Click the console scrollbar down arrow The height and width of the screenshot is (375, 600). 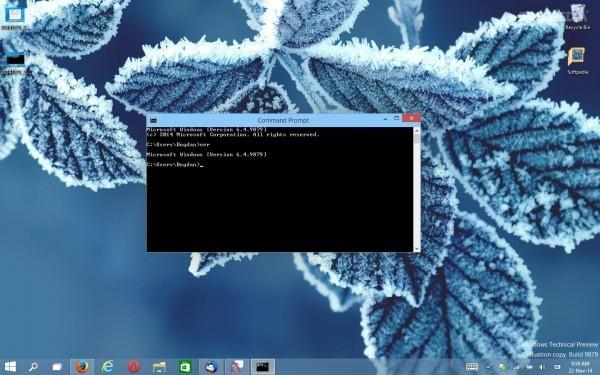pyautogui.click(x=417, y=249)
